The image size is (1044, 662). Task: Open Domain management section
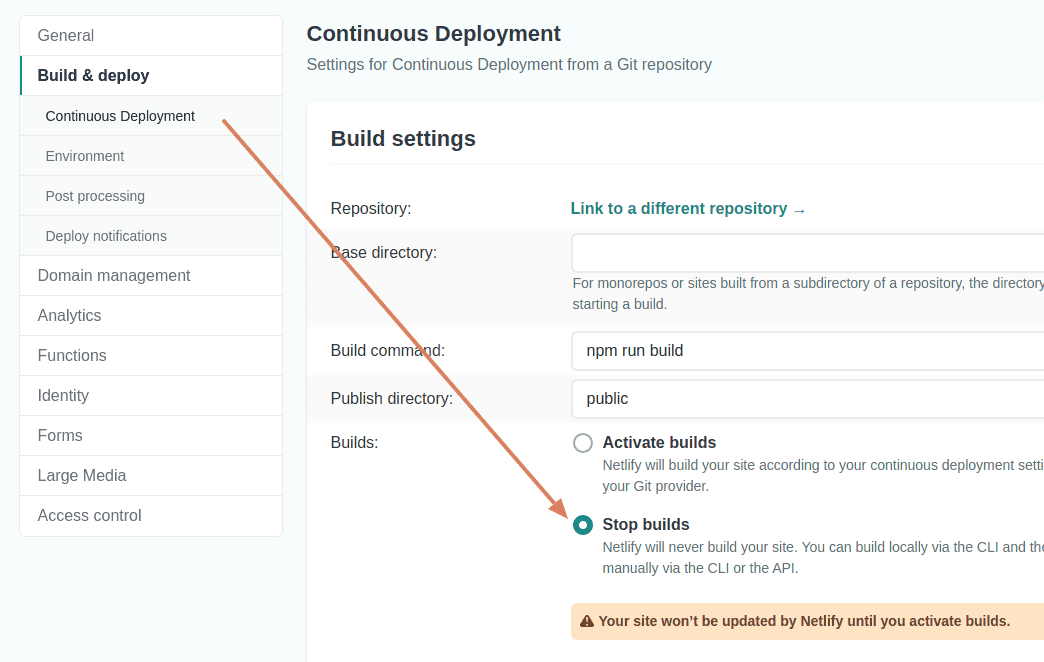(151, 276)
